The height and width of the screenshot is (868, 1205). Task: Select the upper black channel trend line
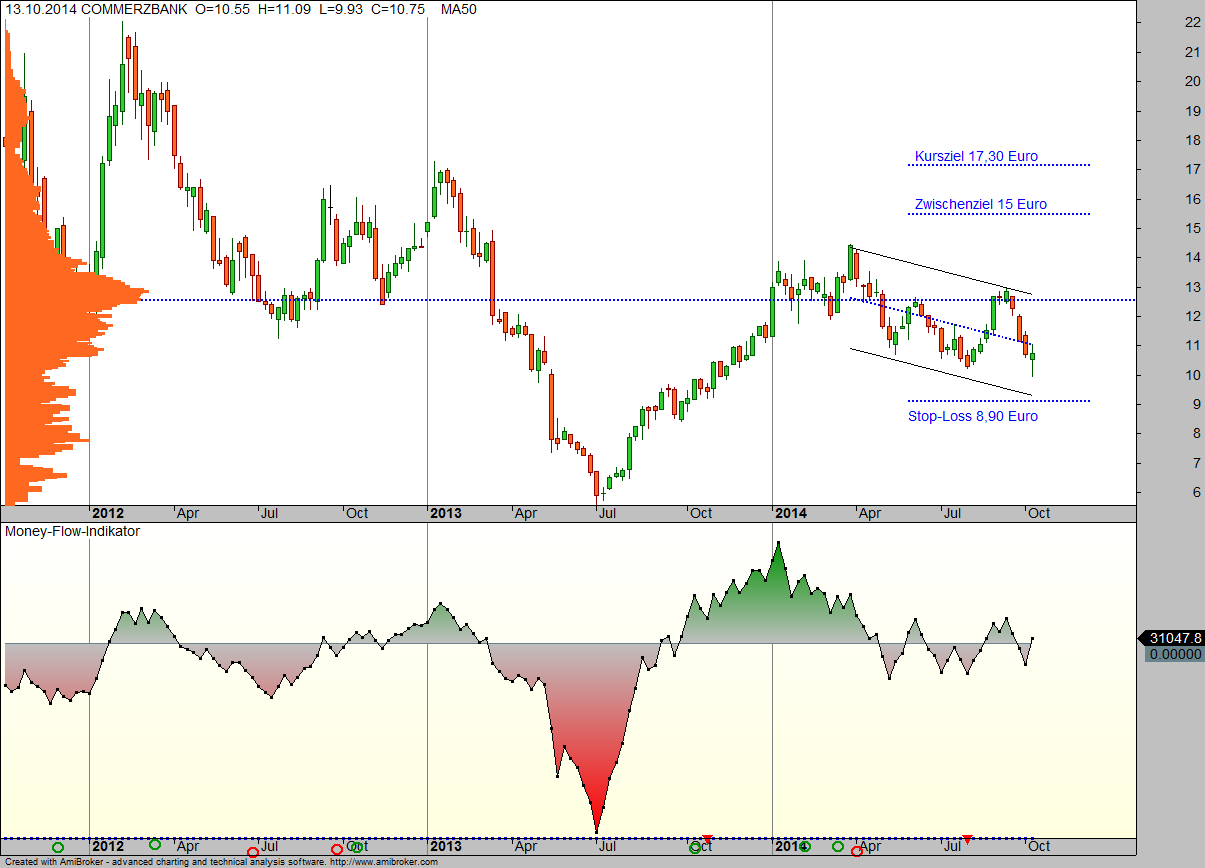tap(940, 271)
